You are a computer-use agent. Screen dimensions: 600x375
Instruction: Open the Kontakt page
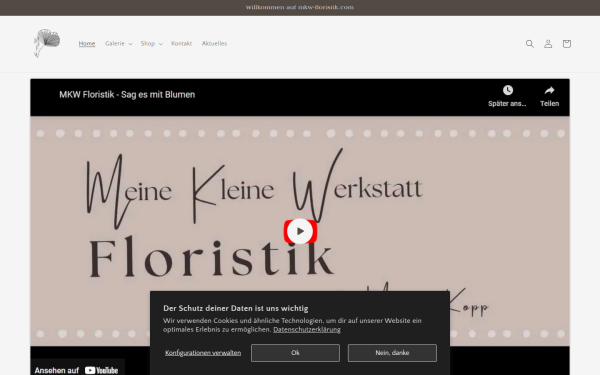(181, 44)
